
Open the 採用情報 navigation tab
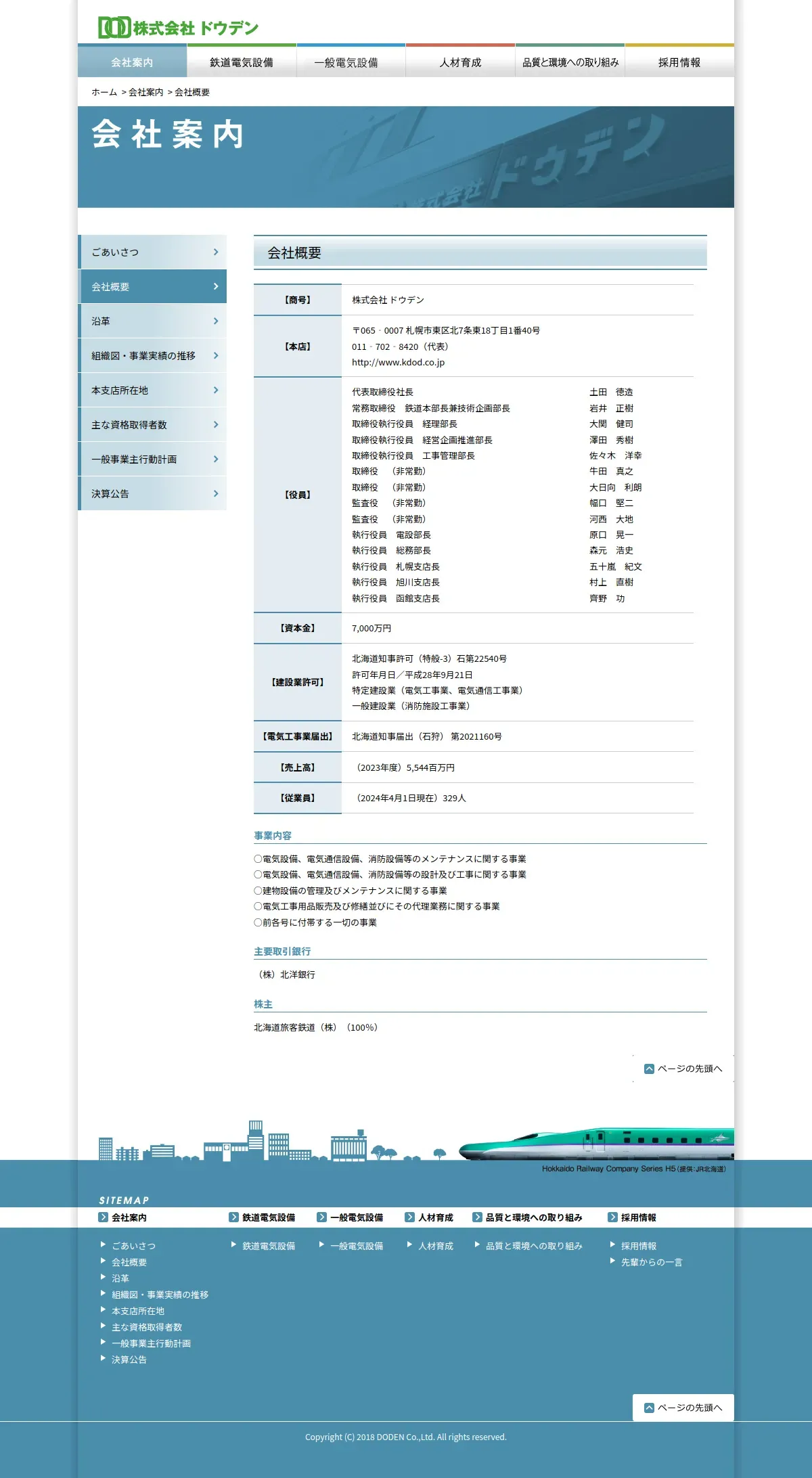point(679,62)
